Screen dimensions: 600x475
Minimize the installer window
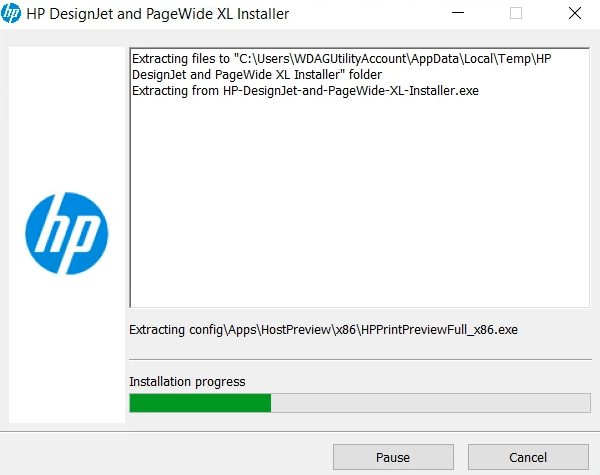pyautogui.click(x=458, y=13)
